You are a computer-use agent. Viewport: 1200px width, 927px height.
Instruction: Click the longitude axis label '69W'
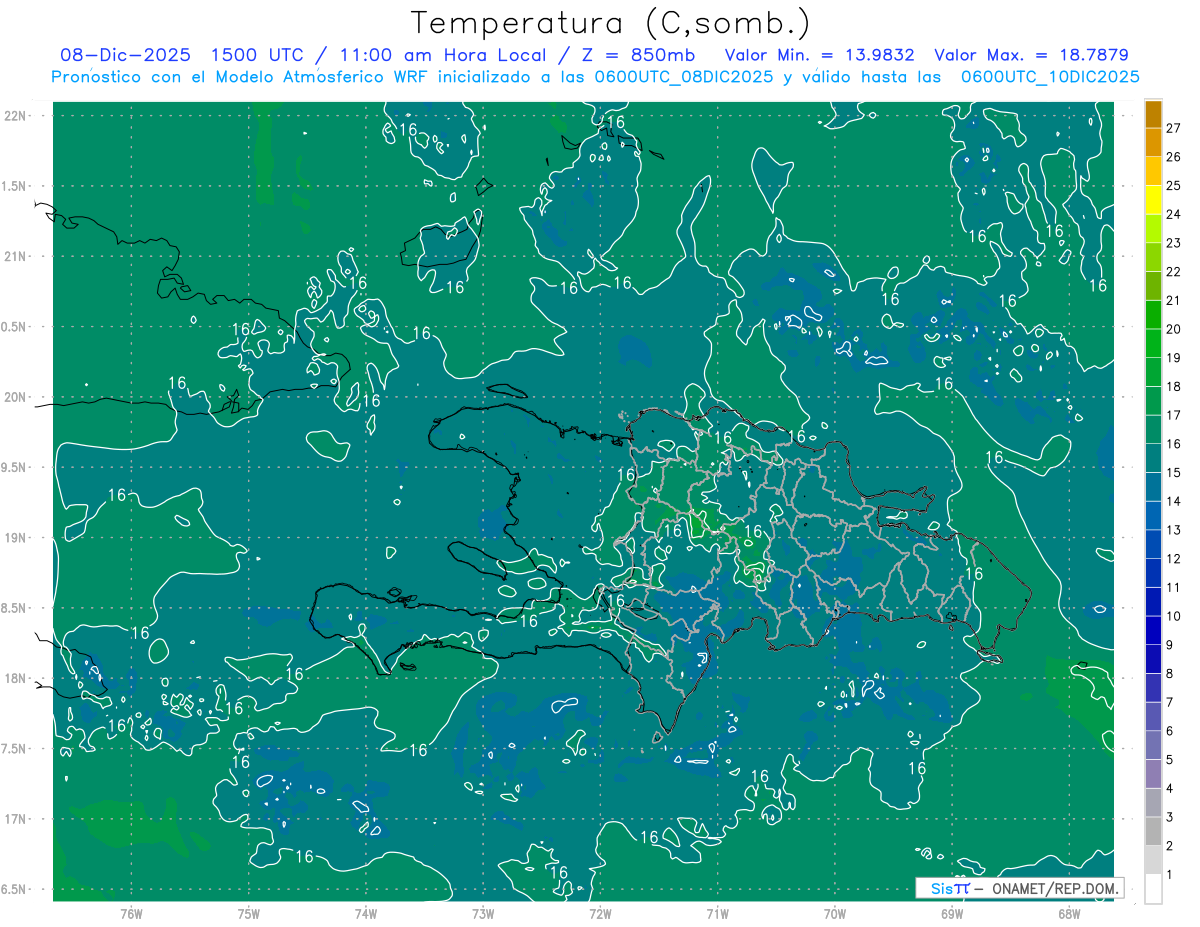[952, 914]
